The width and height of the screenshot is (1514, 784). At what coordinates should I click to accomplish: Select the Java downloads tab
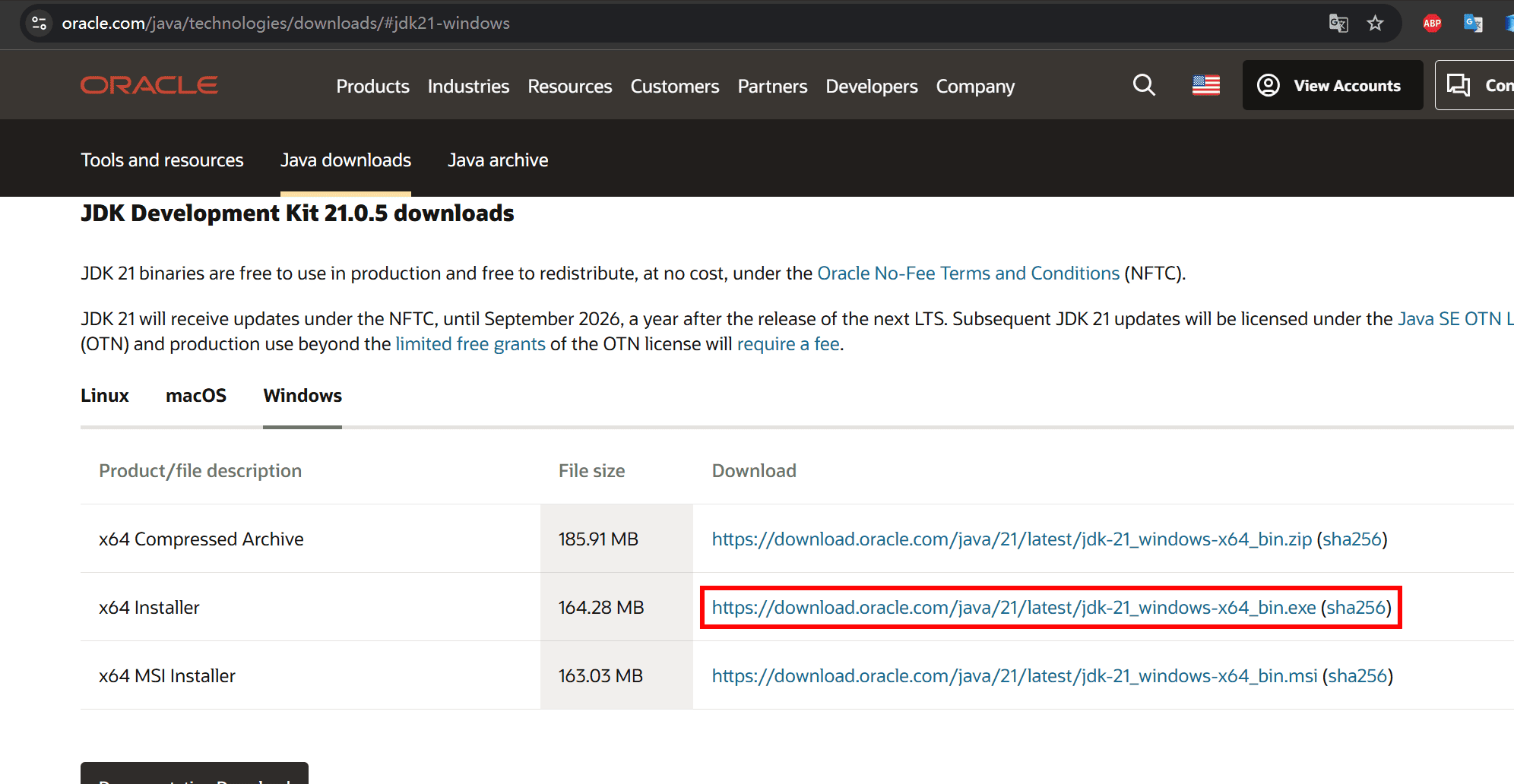[346, 160]
